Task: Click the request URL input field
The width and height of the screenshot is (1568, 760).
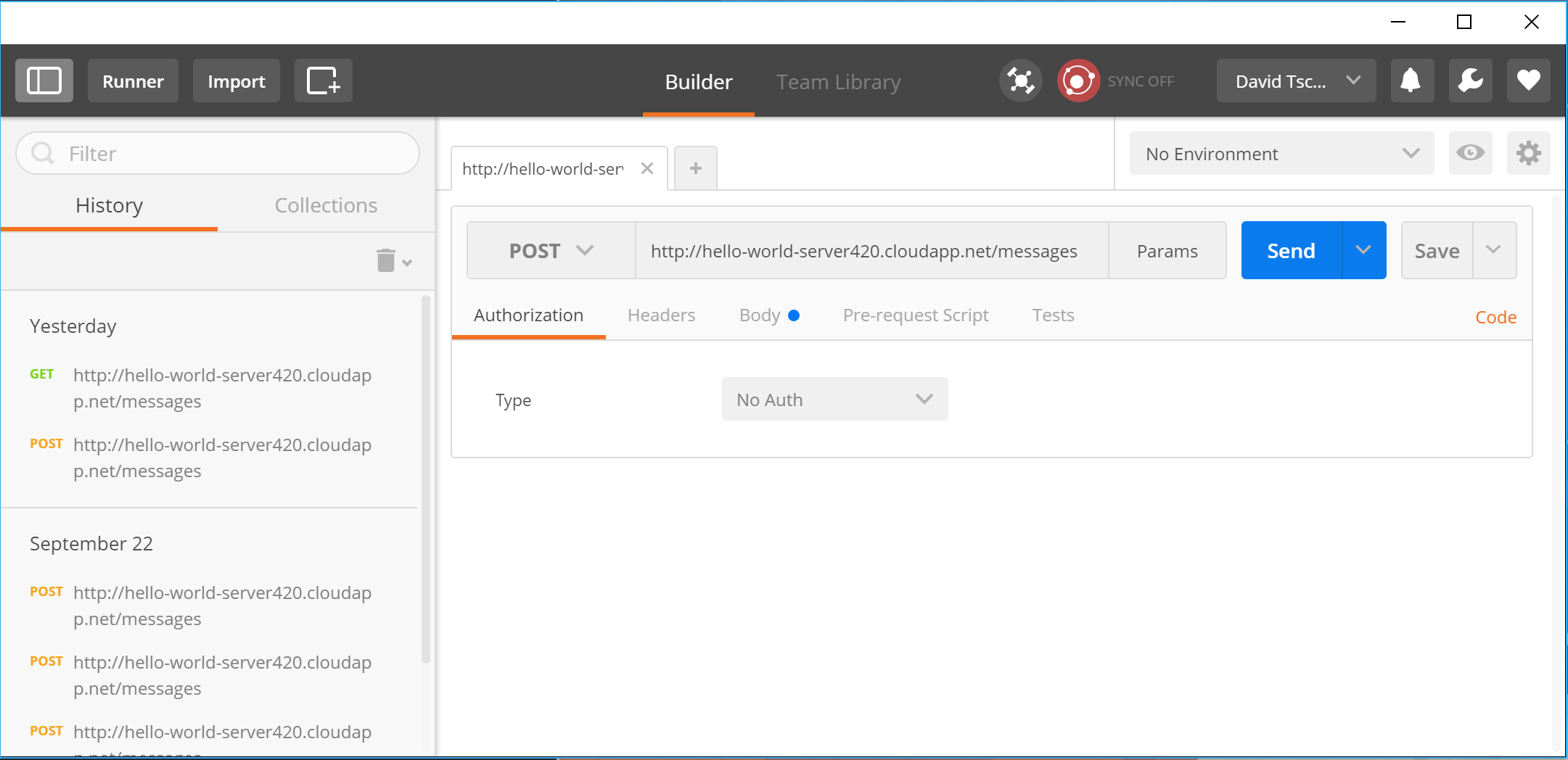Action: click(x=871, y=250)
